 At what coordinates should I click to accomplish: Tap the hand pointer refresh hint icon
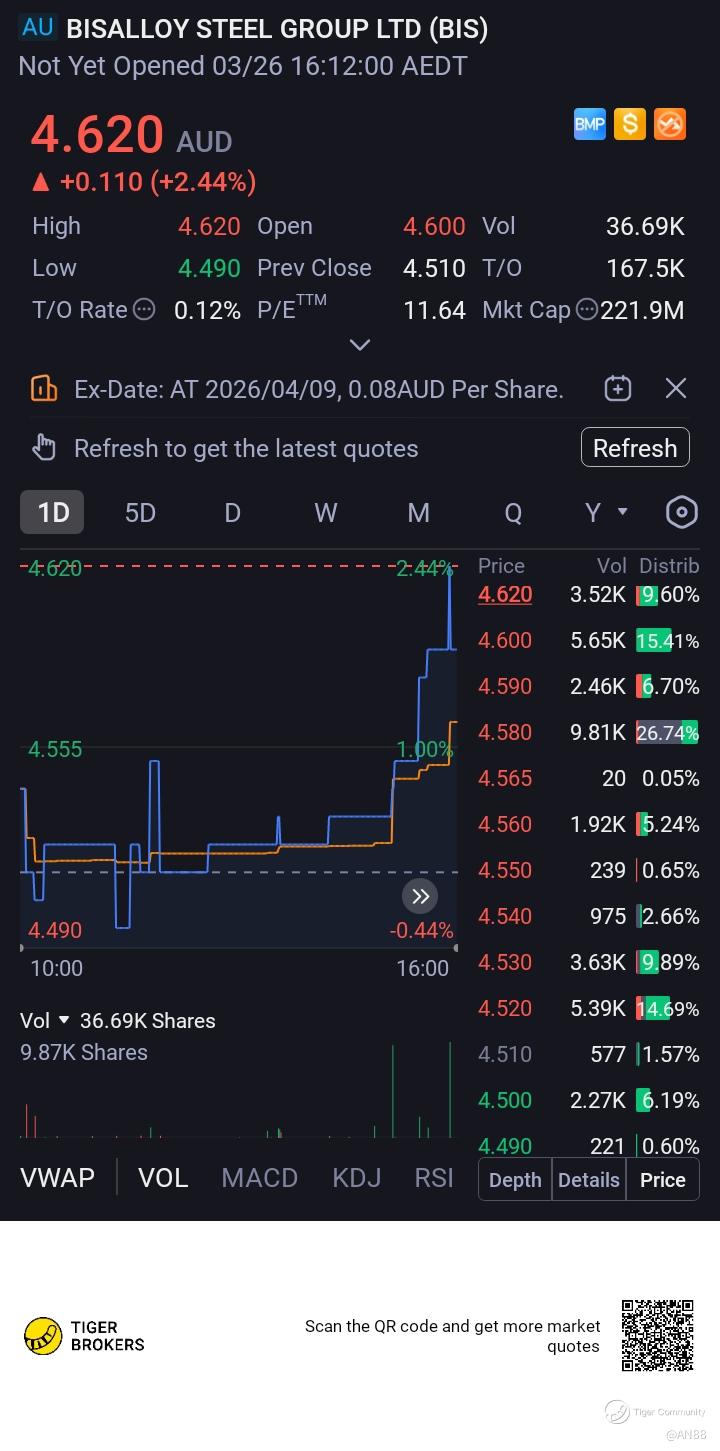[x=43, y=448]
